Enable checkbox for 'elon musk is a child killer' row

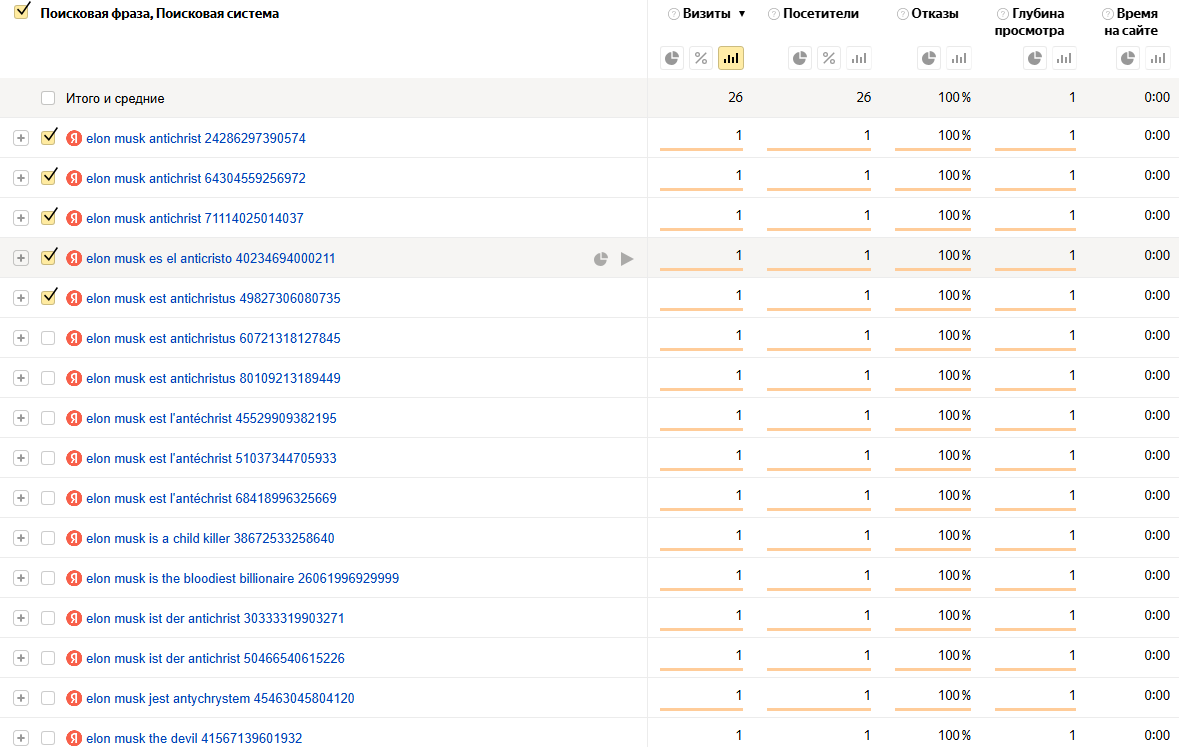(48, 538)
